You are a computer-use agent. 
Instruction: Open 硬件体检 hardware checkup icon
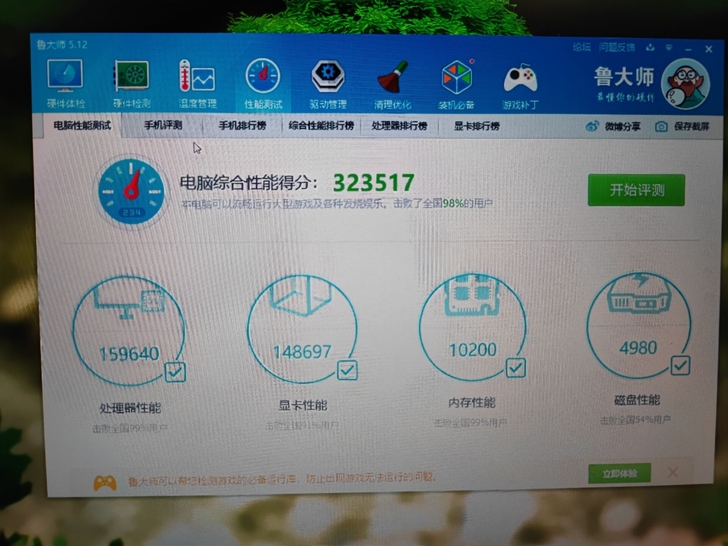pyautogui.click(x=65, y=76)
